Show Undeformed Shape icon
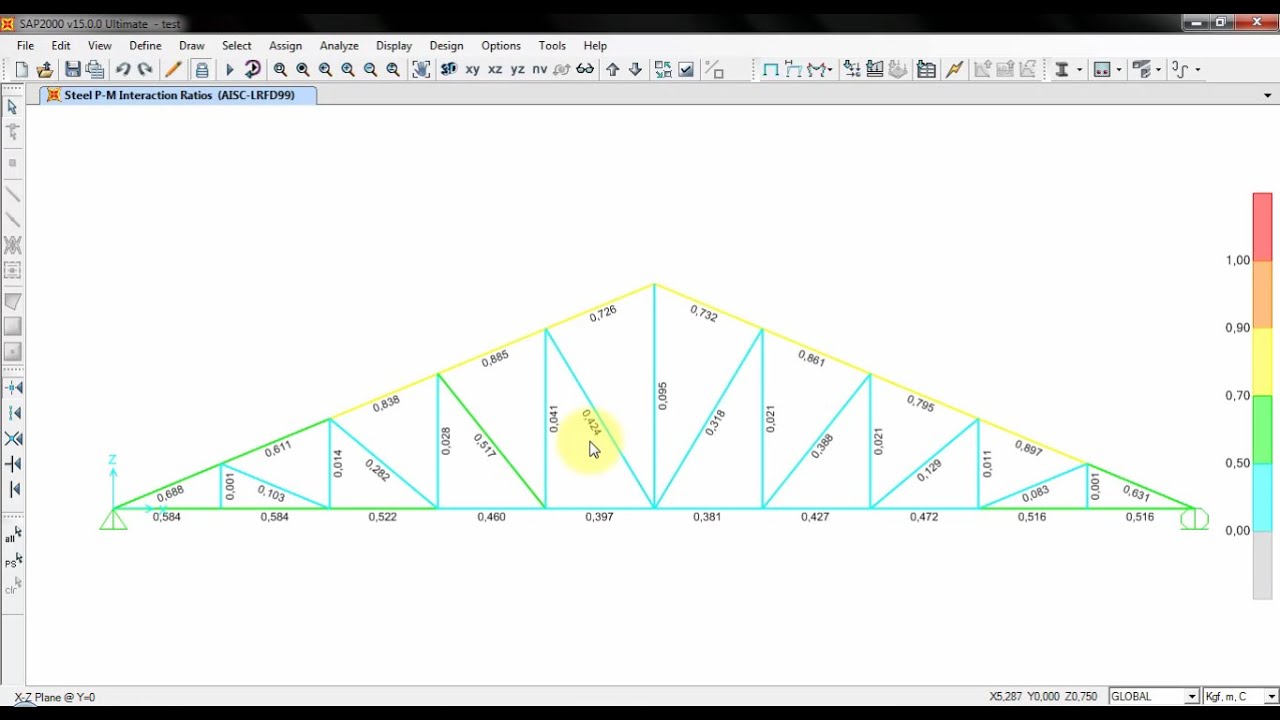The image size is (1280, 720). pos(770,69)
